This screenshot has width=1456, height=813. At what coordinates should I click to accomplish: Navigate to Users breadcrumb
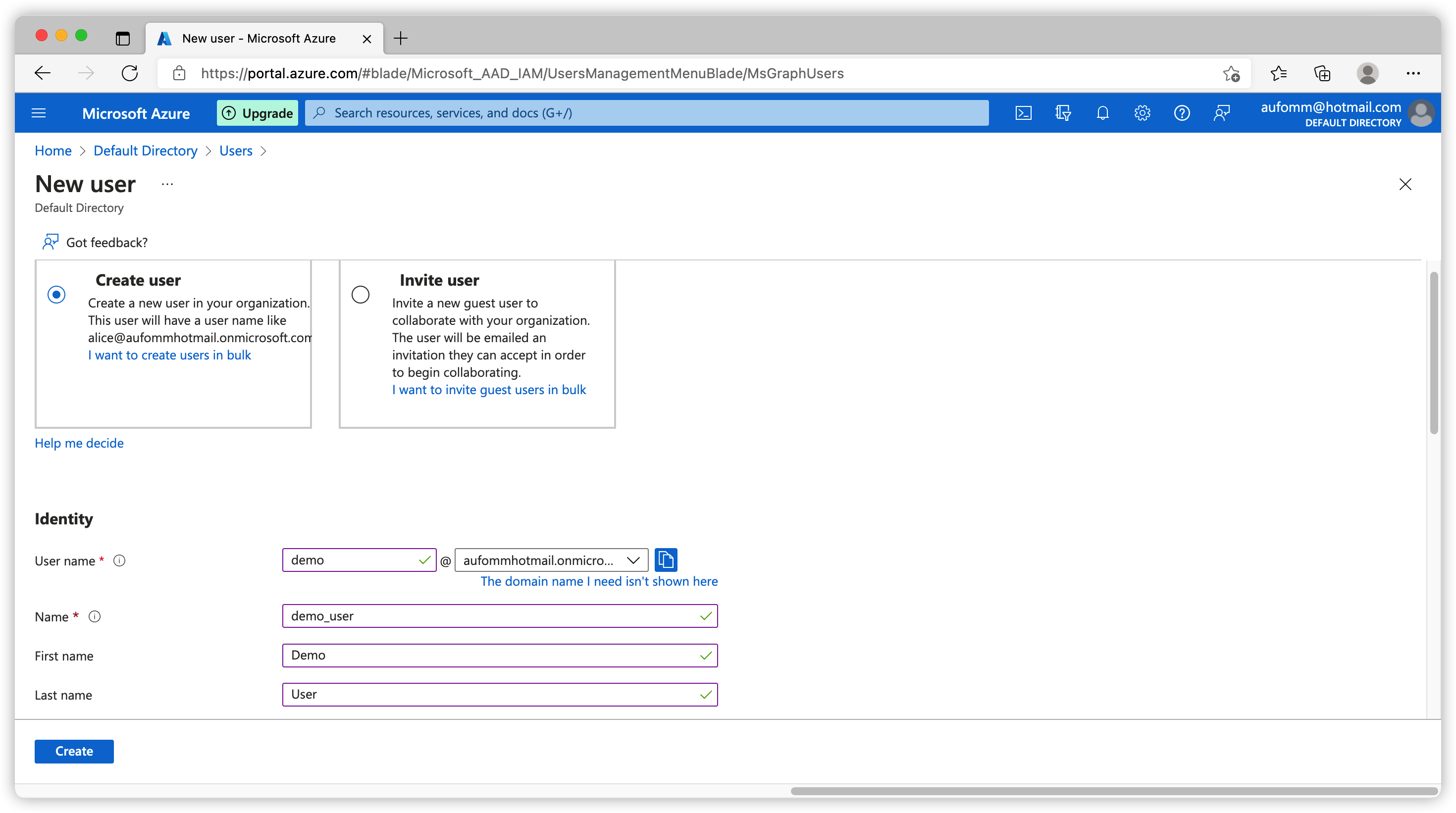tap(236, 151)
